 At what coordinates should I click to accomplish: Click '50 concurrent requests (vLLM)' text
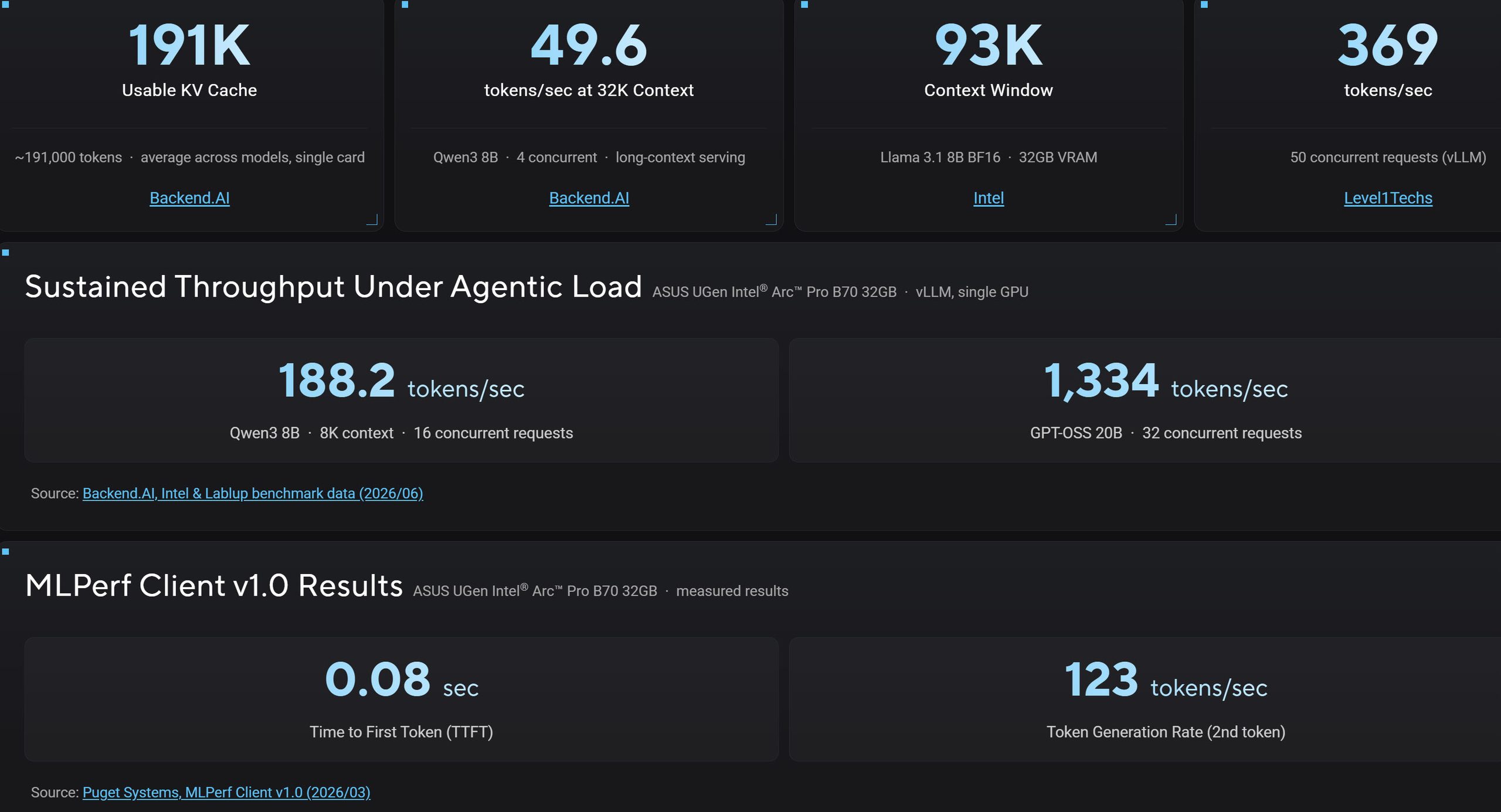(1388, 158)
